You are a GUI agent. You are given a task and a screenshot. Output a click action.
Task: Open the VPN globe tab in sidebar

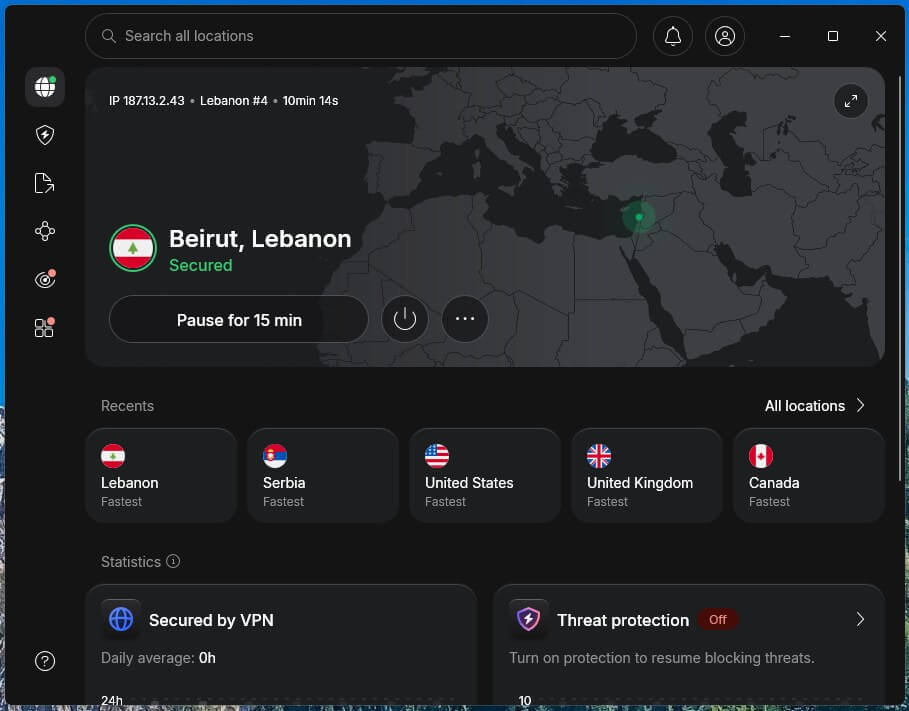(x=45, y=87)
